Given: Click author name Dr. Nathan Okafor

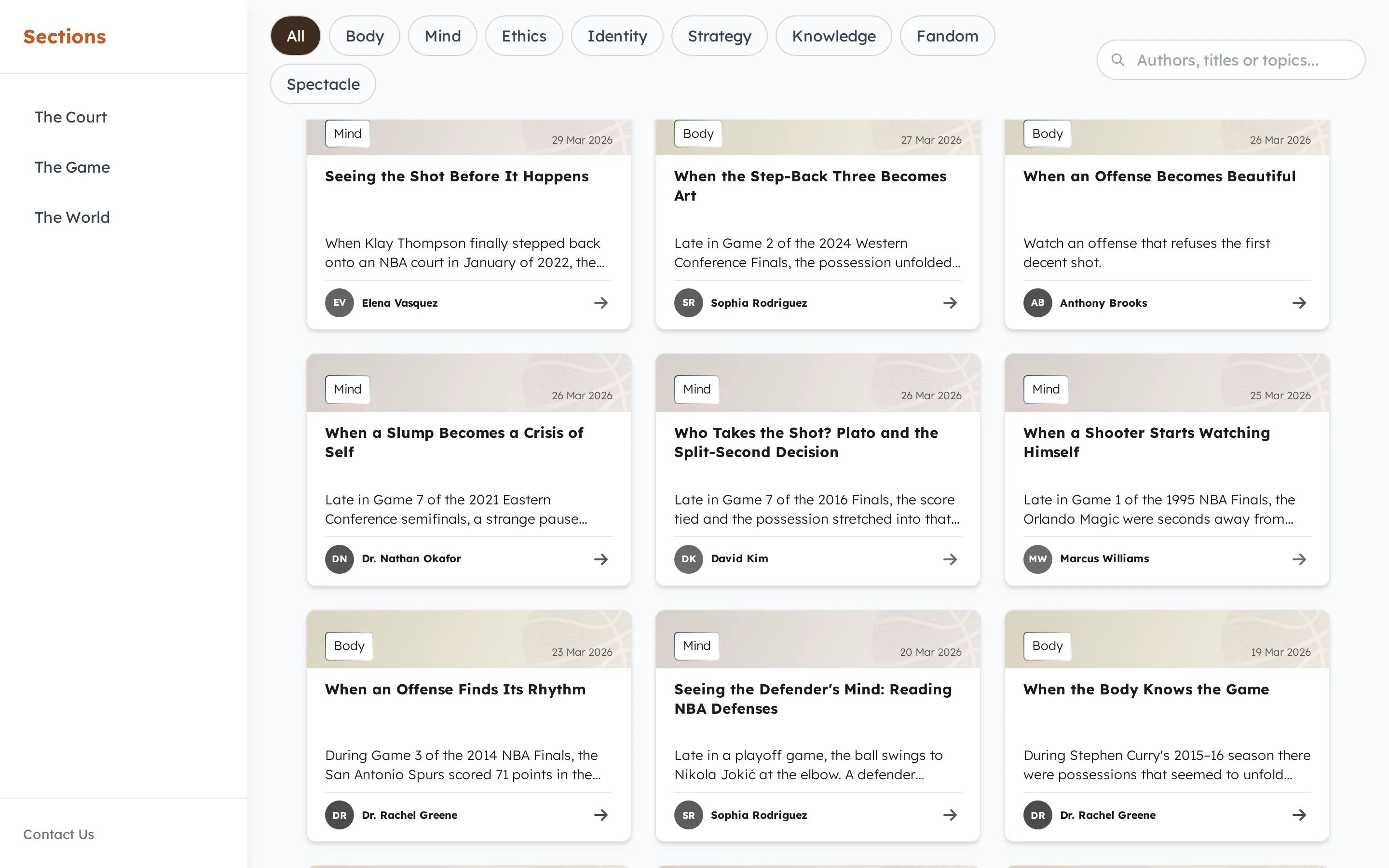Looking at the screenshot, I should (411, 558).
